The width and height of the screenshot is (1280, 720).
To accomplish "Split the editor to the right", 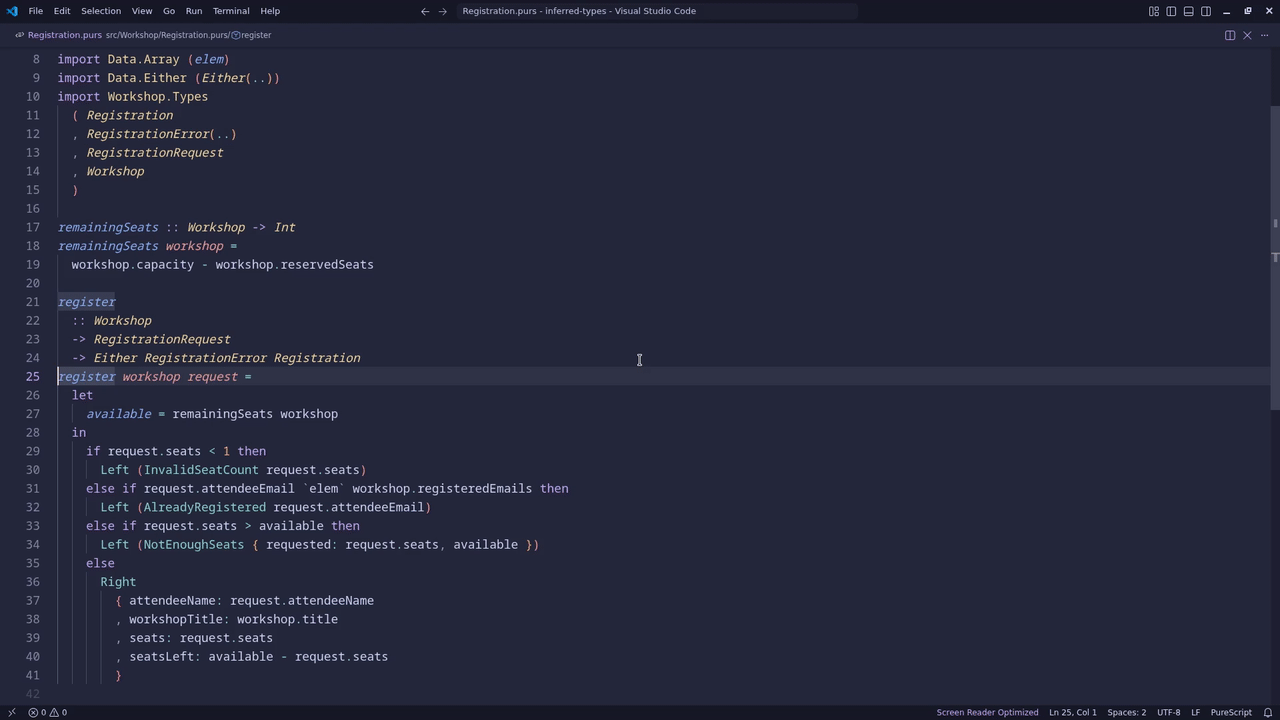I will coord(1230,35).
